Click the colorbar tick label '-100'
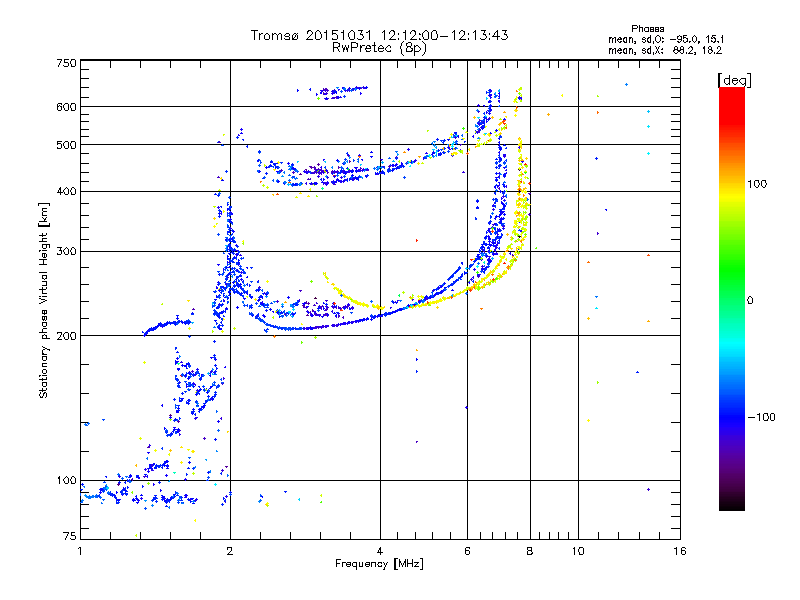Image resolution: width=800 pixels, height=600 pixels. pyautogui.click(x=761, y=417)
